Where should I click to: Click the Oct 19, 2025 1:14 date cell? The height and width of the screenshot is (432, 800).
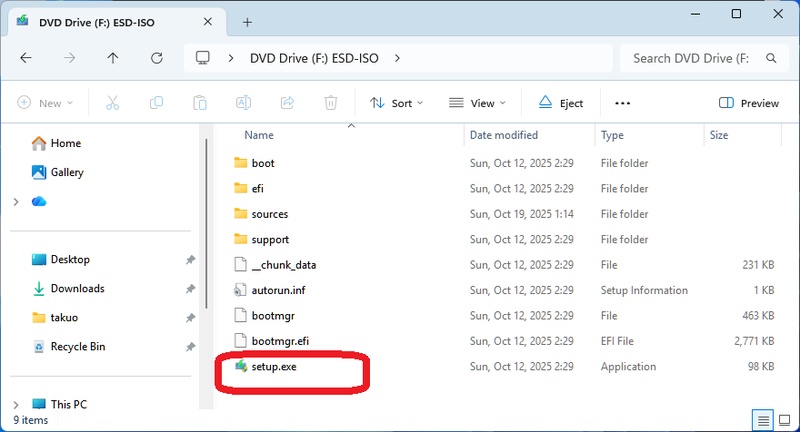point(521,214)
